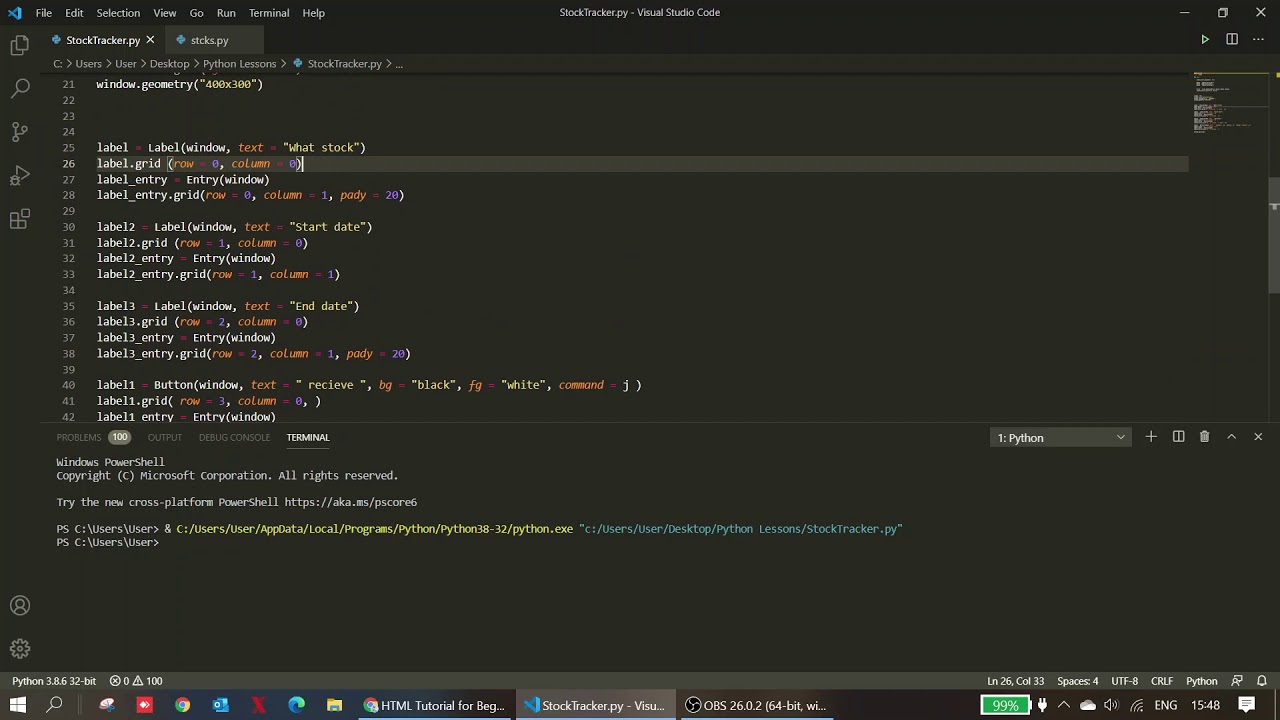Open editor More Actions ellipsis
Image resolution: width=1280 pixels, height=720 pixels.
[x=1258, y=40]
